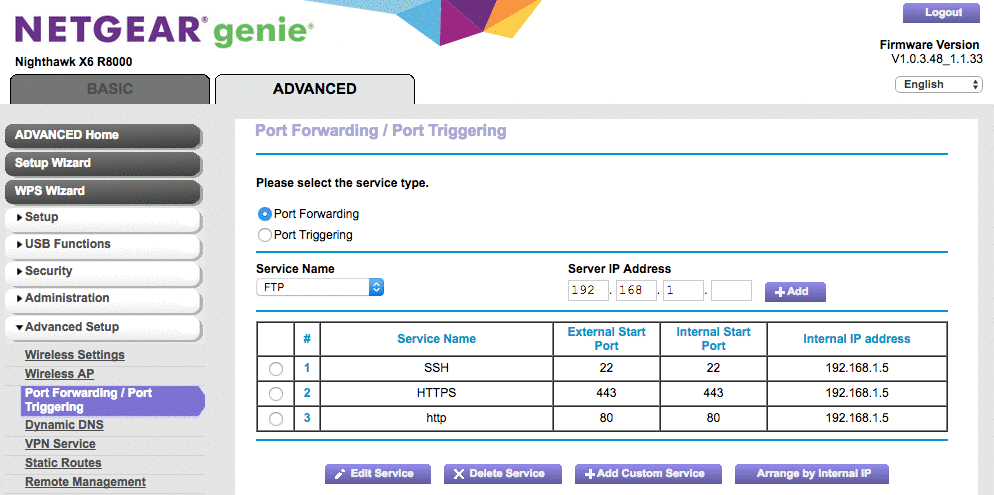Click Arrange by Internal IP button
The image size is (994, 495).
pos(812,474)
